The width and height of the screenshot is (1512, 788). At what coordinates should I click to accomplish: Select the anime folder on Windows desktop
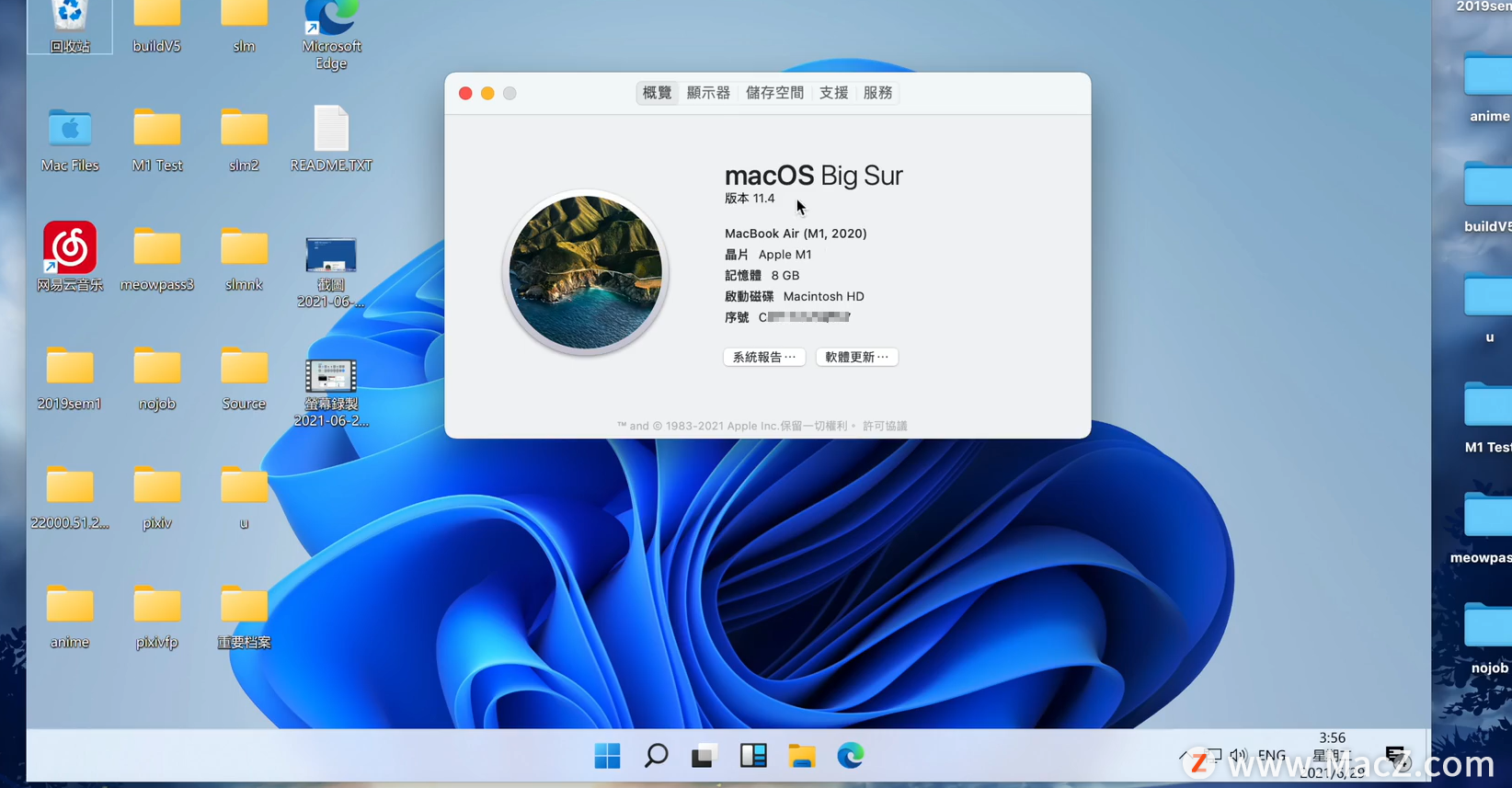[x=70, y=617]
